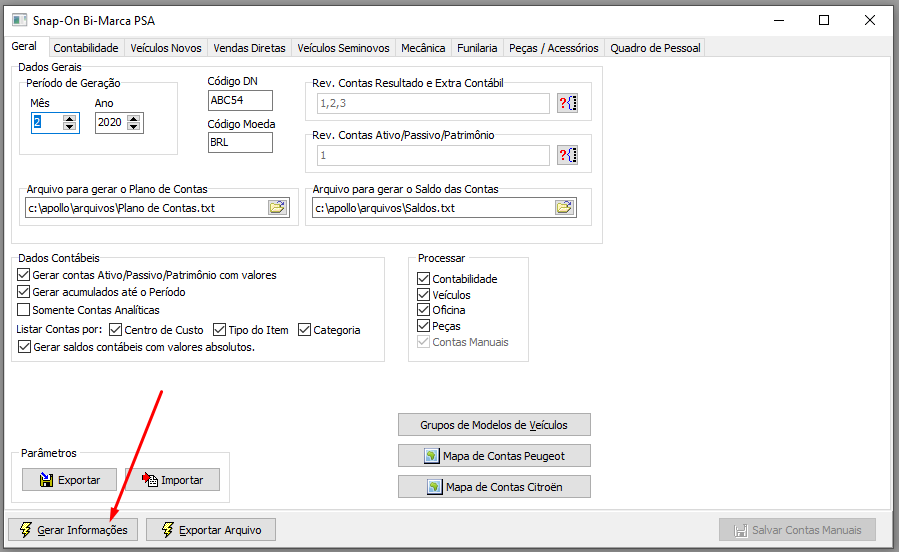This screenshot has width=899, height=552.
Task: Increase the Ano value with up arrow
Action: (134, 119)
